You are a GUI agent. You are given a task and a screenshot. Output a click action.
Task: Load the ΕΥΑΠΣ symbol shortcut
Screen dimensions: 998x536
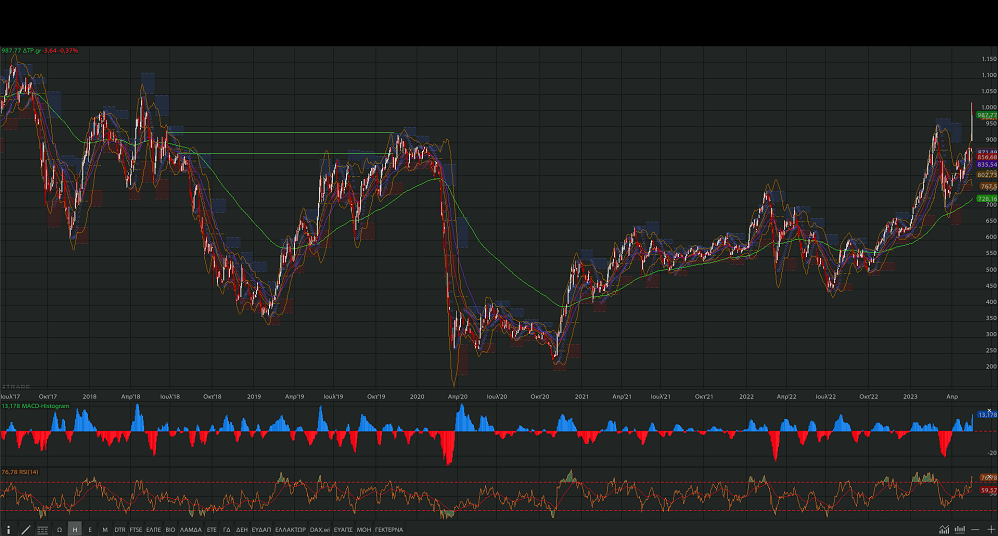343,530
